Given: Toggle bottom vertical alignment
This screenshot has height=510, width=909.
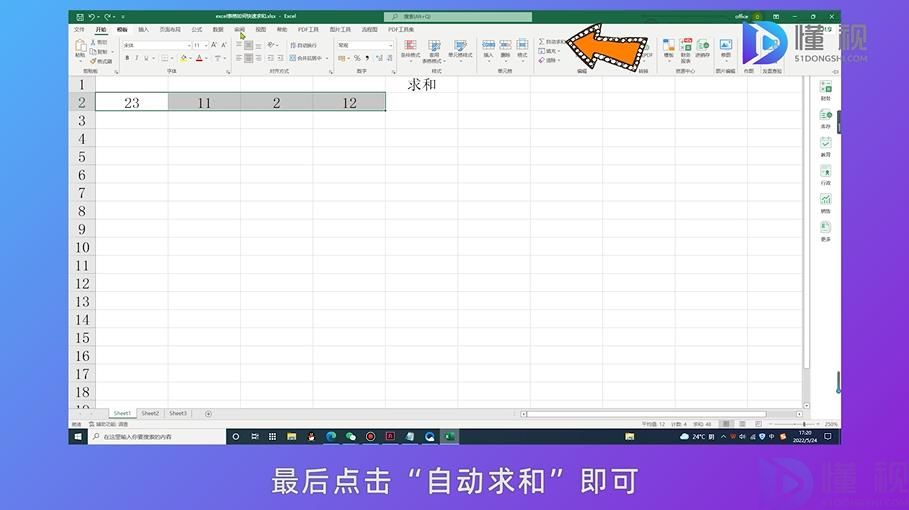Looking at the screenshot, I should 259,45.
